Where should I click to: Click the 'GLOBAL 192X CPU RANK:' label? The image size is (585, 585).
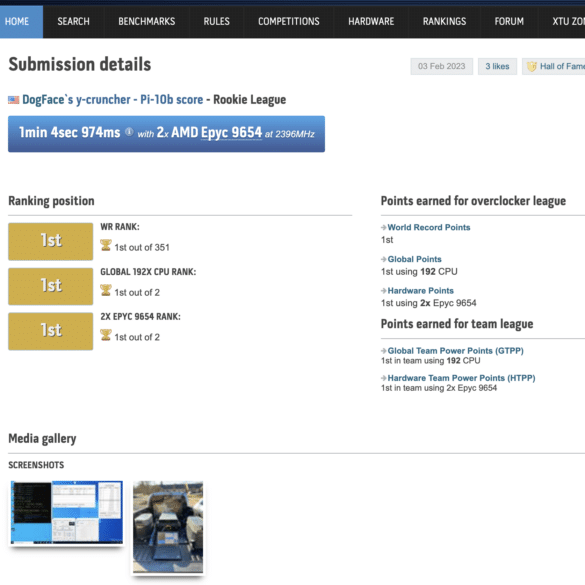[148, 272]
